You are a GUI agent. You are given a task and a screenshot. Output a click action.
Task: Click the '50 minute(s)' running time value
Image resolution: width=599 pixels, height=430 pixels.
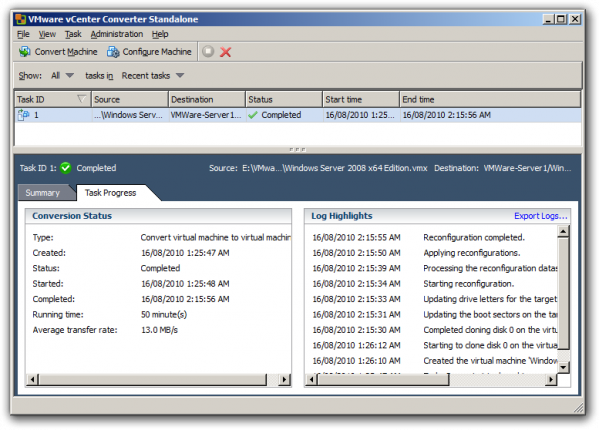164,314
